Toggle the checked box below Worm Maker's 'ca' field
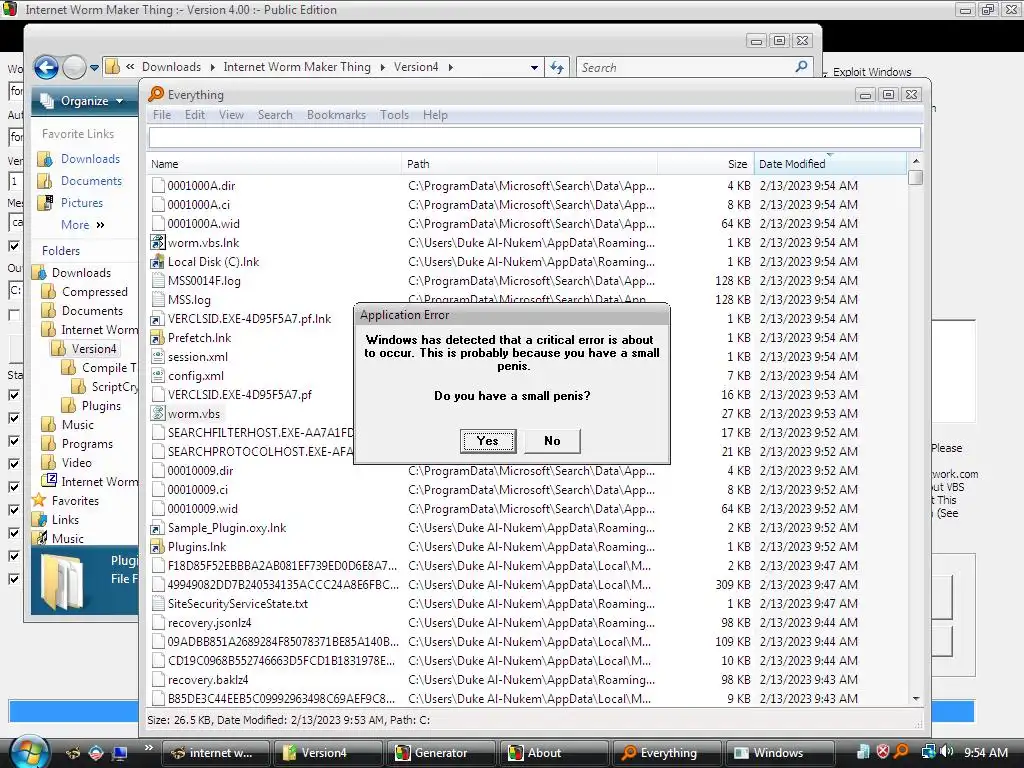Screen dimensions: 1024x768 (14, 246)
